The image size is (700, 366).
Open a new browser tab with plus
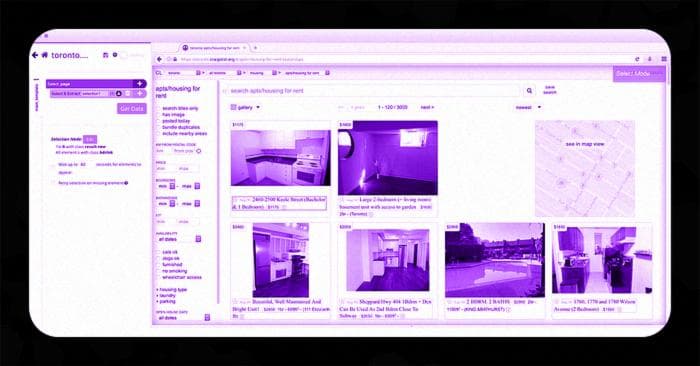coord(255,48)
